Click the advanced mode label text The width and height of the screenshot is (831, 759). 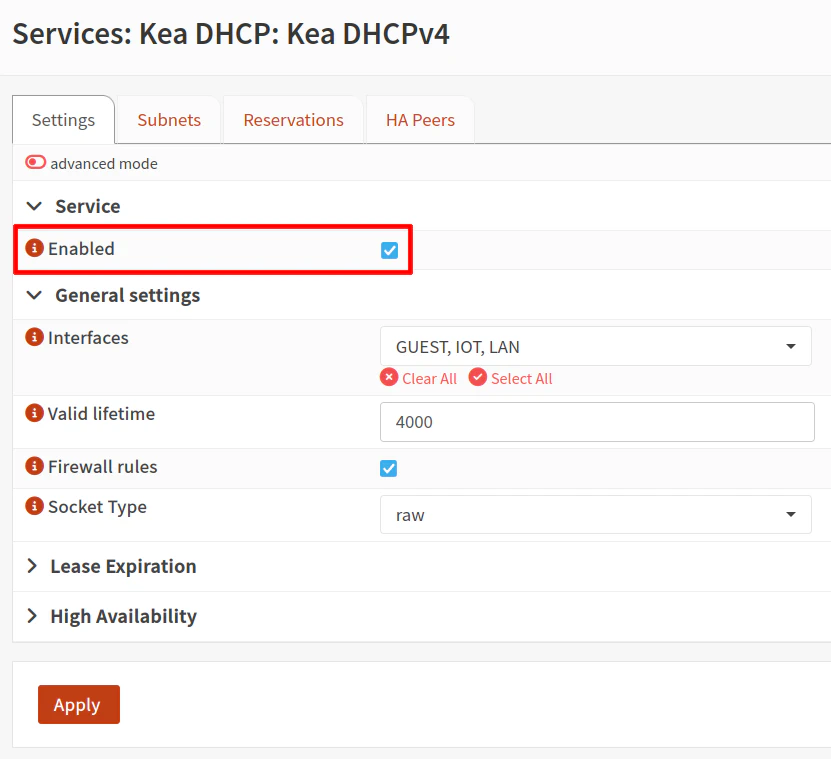pos(104,164)
